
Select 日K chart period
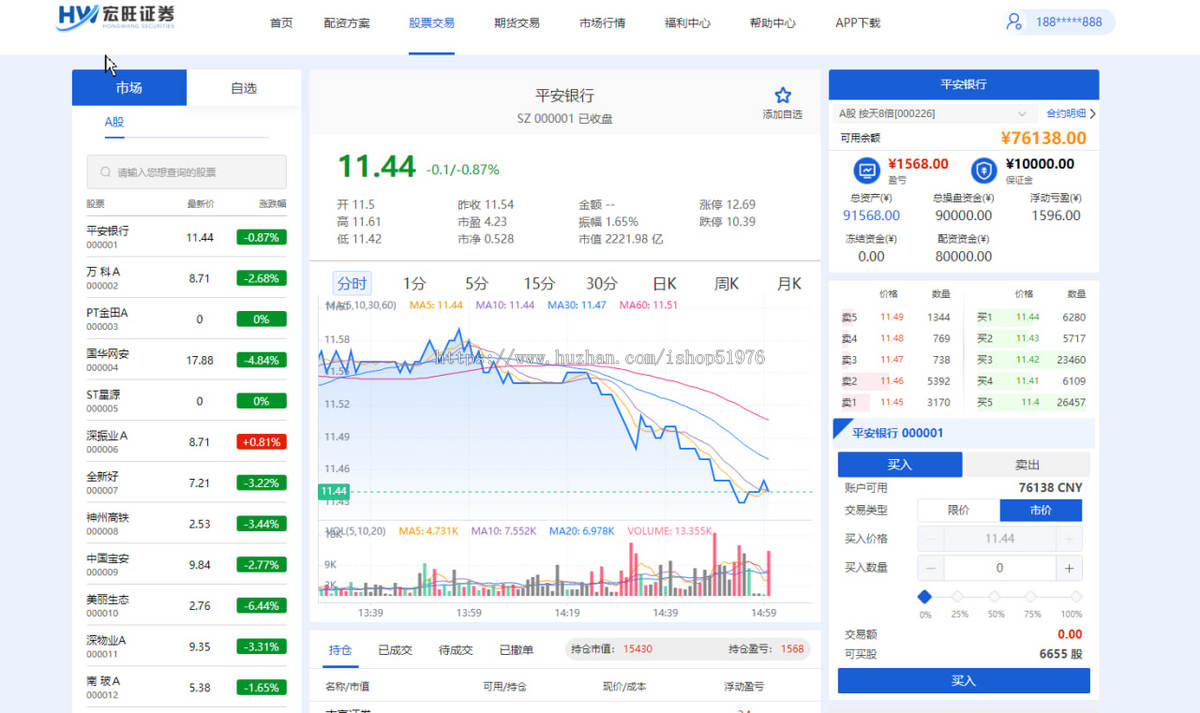click(x=664, y=283)
